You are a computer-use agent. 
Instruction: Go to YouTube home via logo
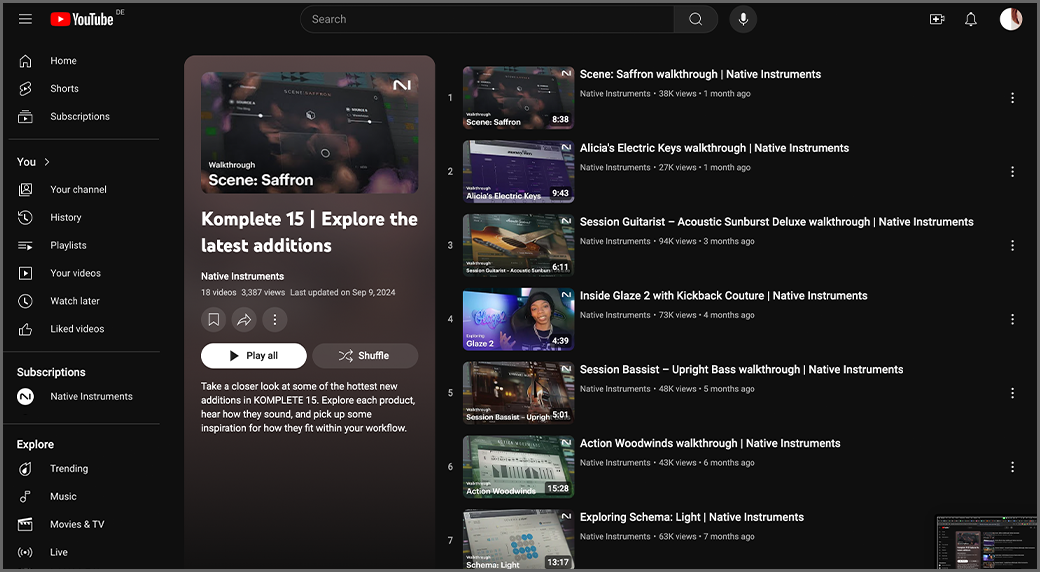82,19
